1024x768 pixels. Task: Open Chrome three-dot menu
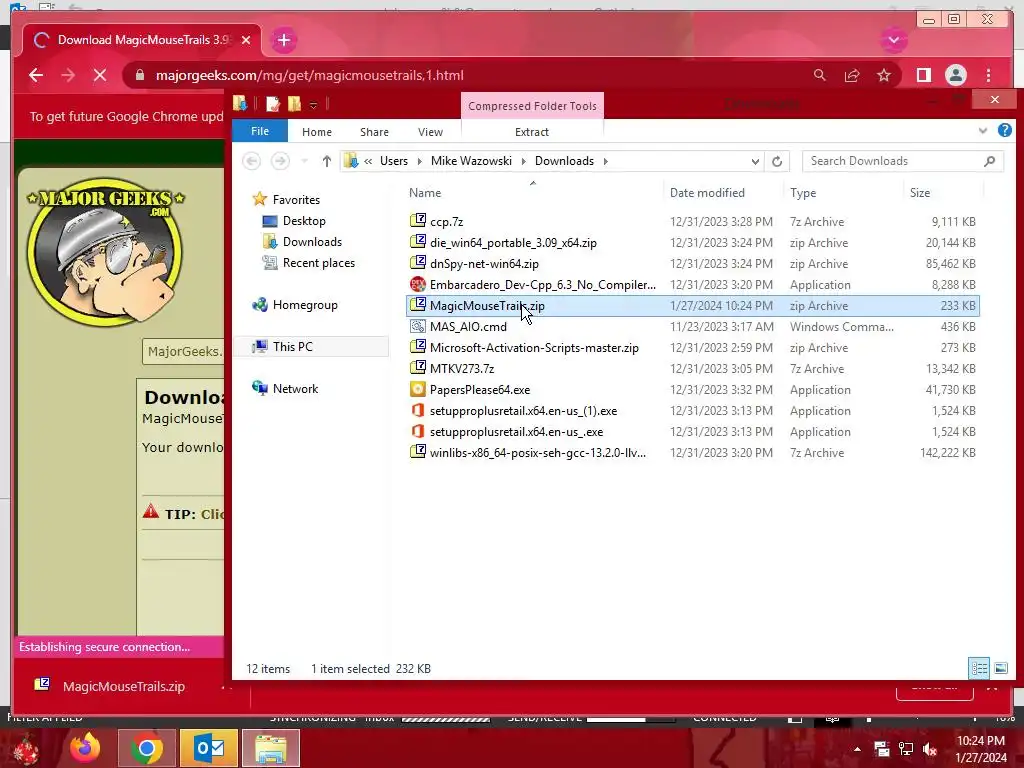pyautogui.click(x=989, y=75)
